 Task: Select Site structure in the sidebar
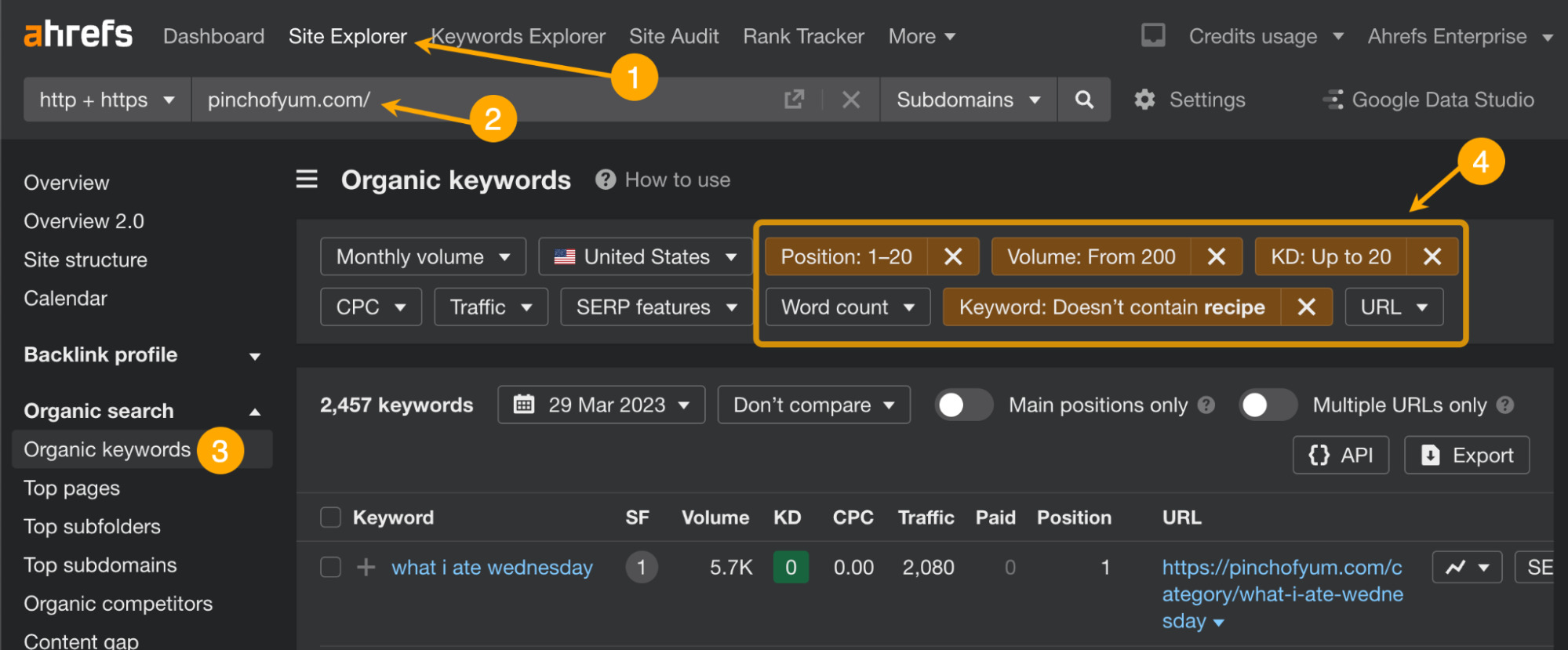pos(85,260)
